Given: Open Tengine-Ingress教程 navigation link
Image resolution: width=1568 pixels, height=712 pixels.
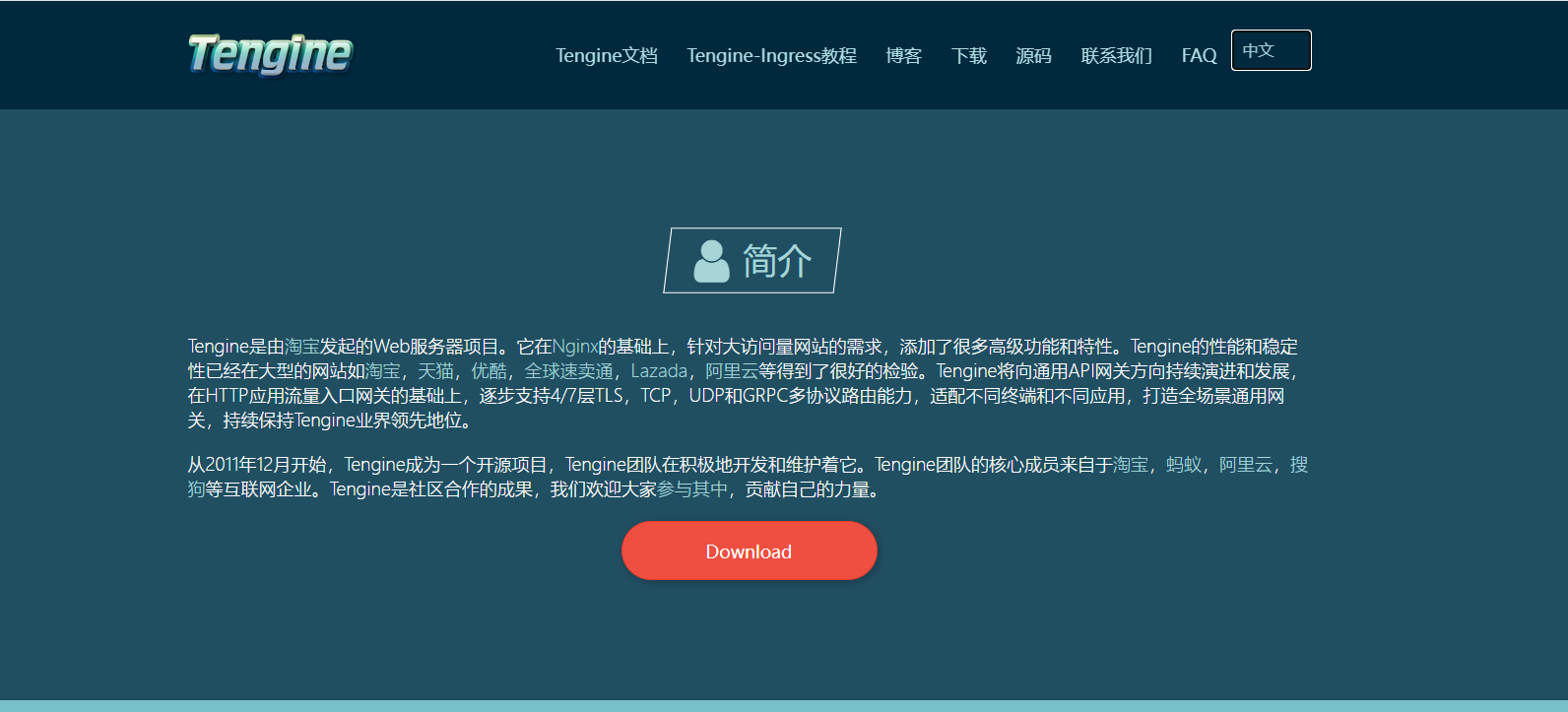Looking at the screenshot, I should 771,55.
